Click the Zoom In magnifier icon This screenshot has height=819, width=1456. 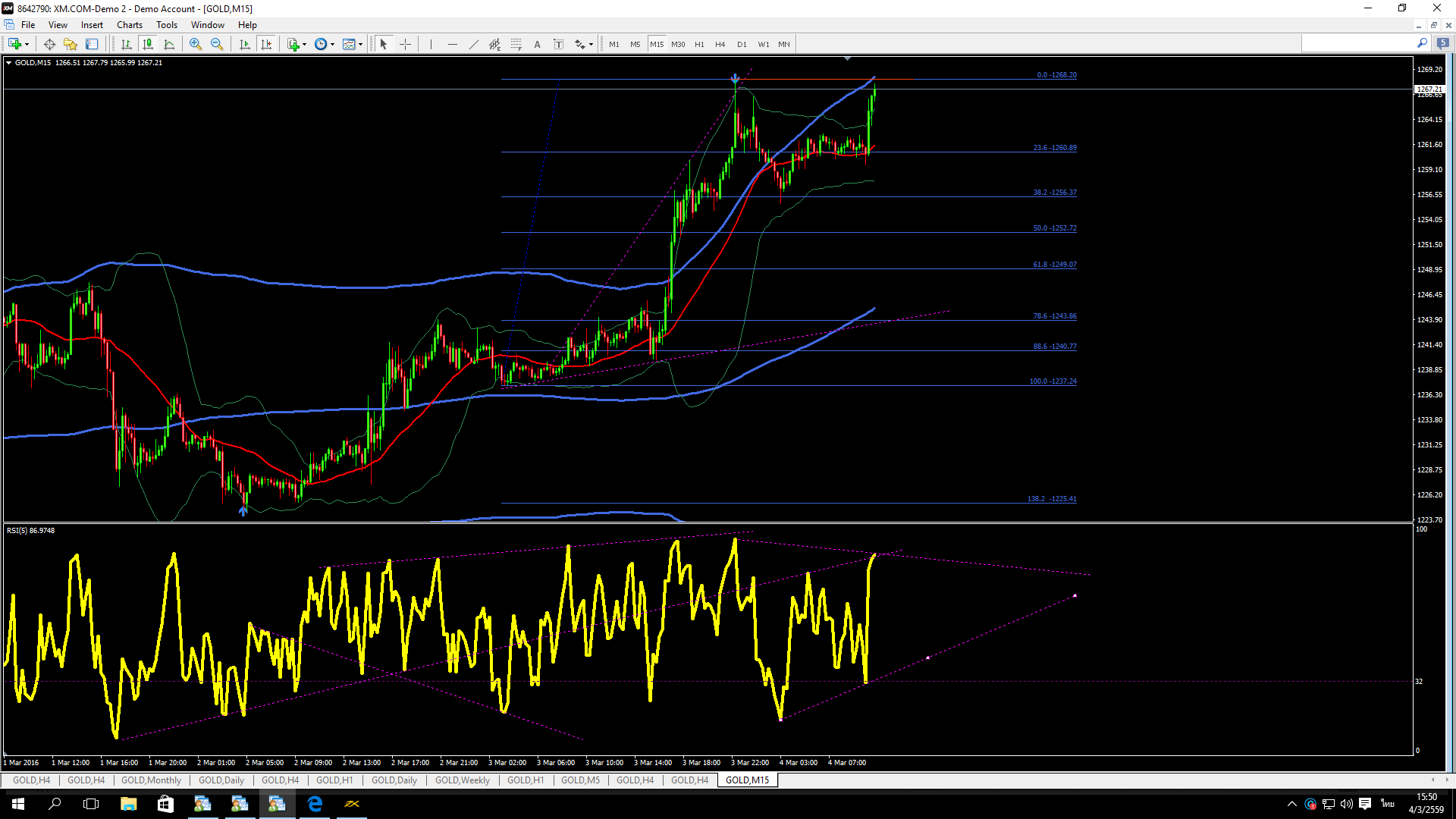click(196, 44)
